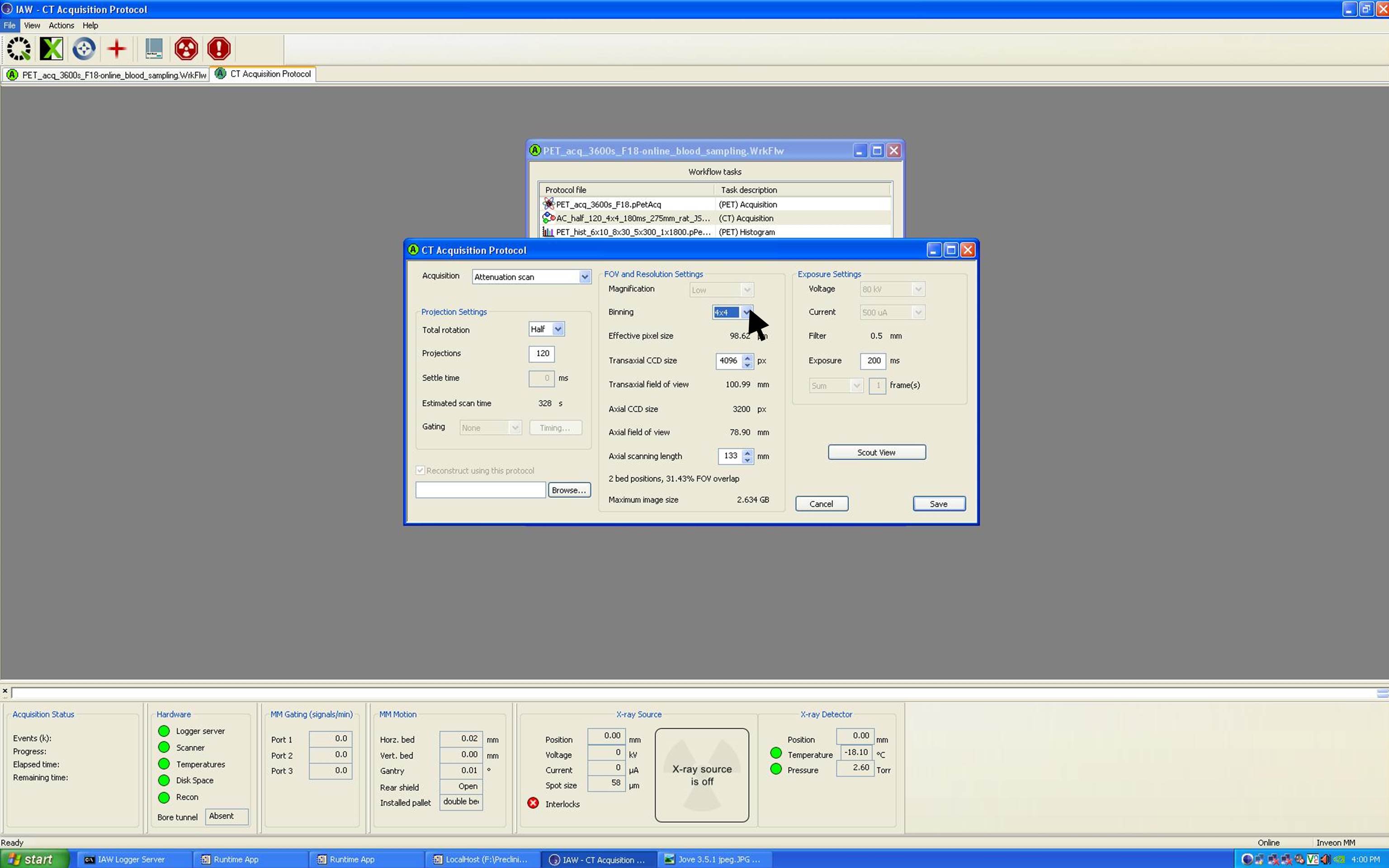This screenshot has height=868, width=1389.
Task: Click the PET detector ring toolbar icon
Action: click(x=19, y=49)
